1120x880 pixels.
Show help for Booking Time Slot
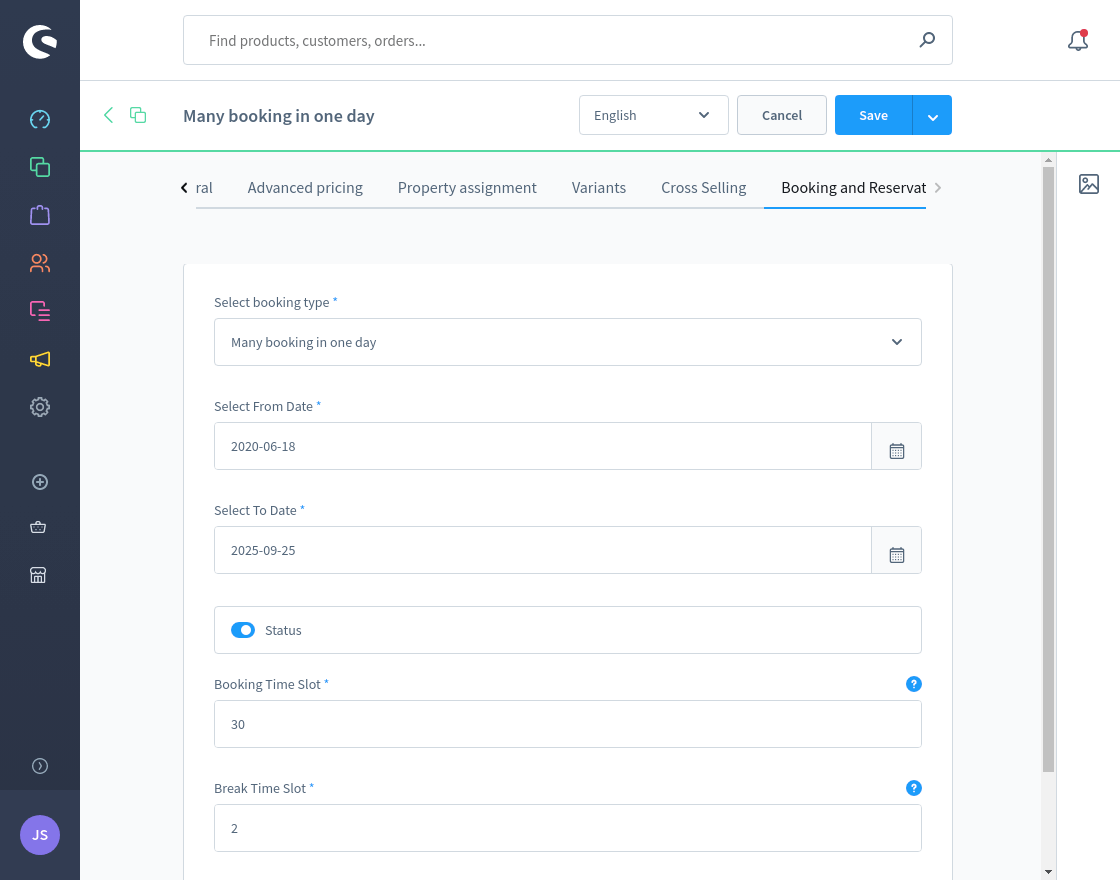click(x=914, y=684)
